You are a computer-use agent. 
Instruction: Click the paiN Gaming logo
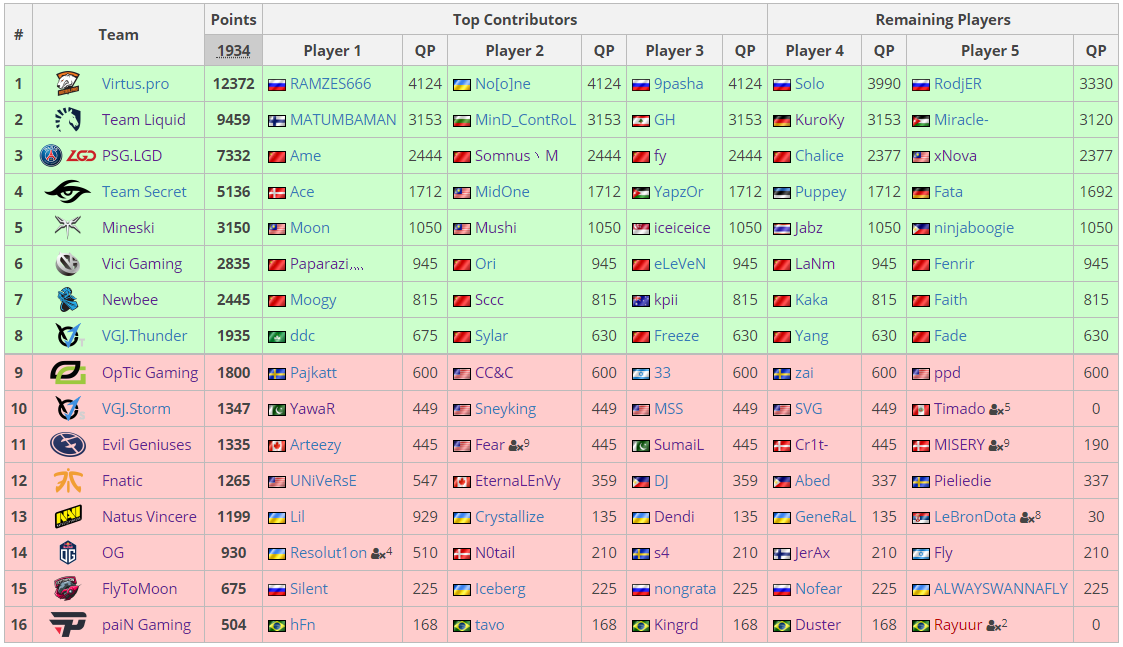[68, 625]
